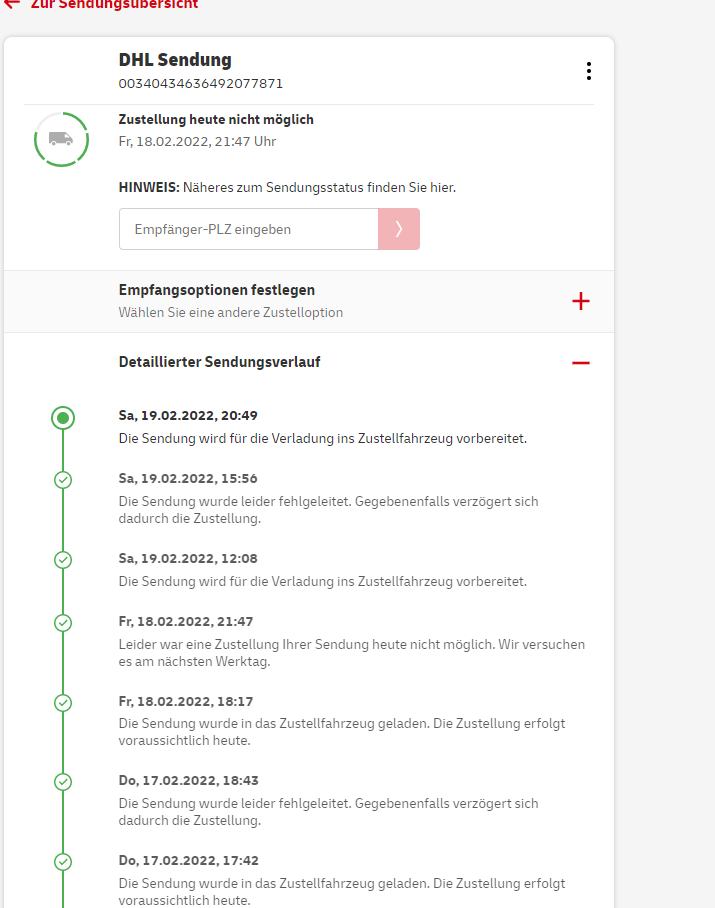Click the Empfangsoptionen festlegen heading
Image resolution: width=715 pixels, height=908 pixels.
click(217, 290)
